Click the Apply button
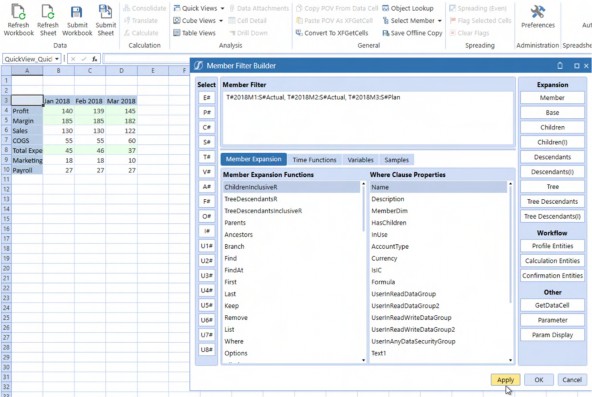592x397 pixels. pos(505,380)
